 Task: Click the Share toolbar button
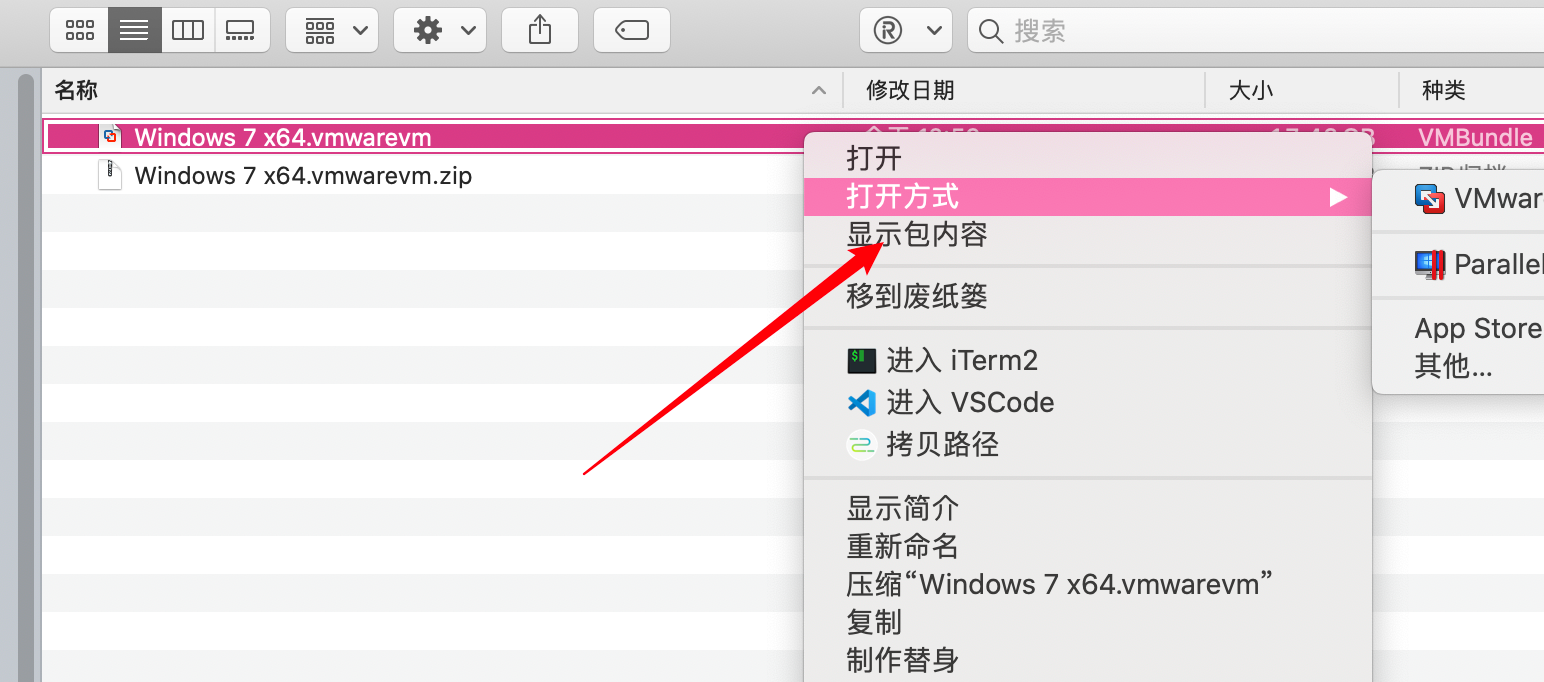(540, 30)
